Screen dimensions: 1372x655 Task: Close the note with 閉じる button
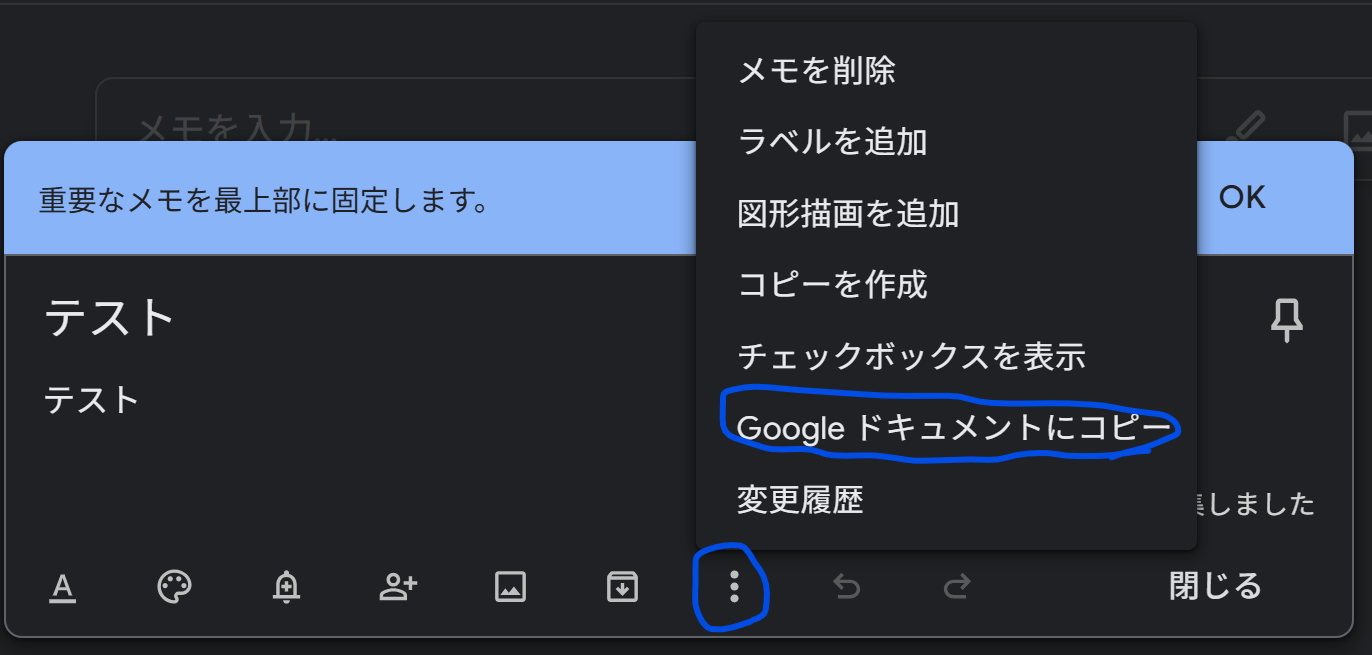point(1215,586)
